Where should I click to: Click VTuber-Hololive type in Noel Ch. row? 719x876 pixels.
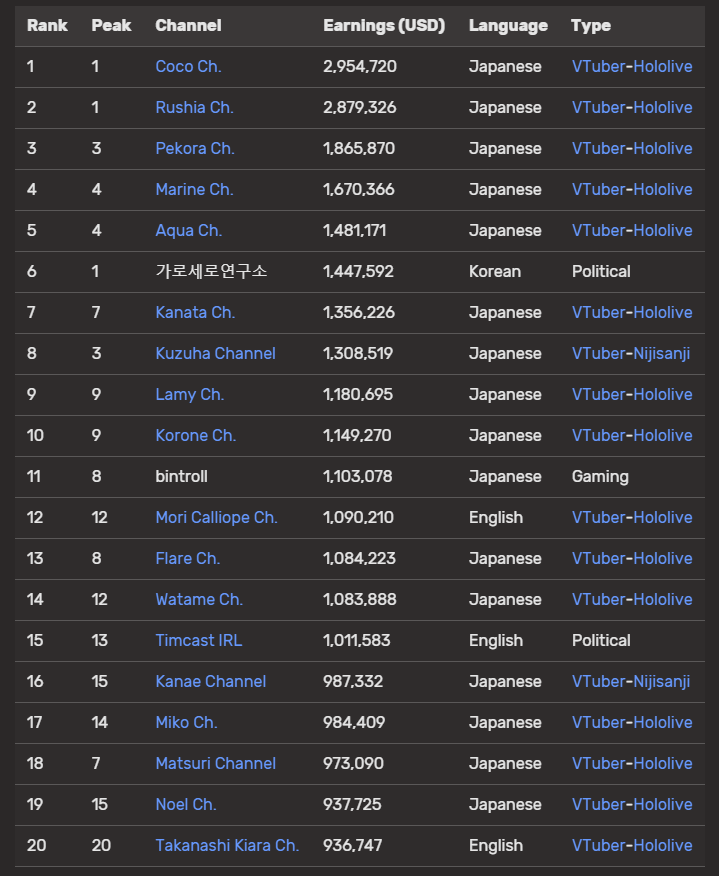[x=632, y=804]
